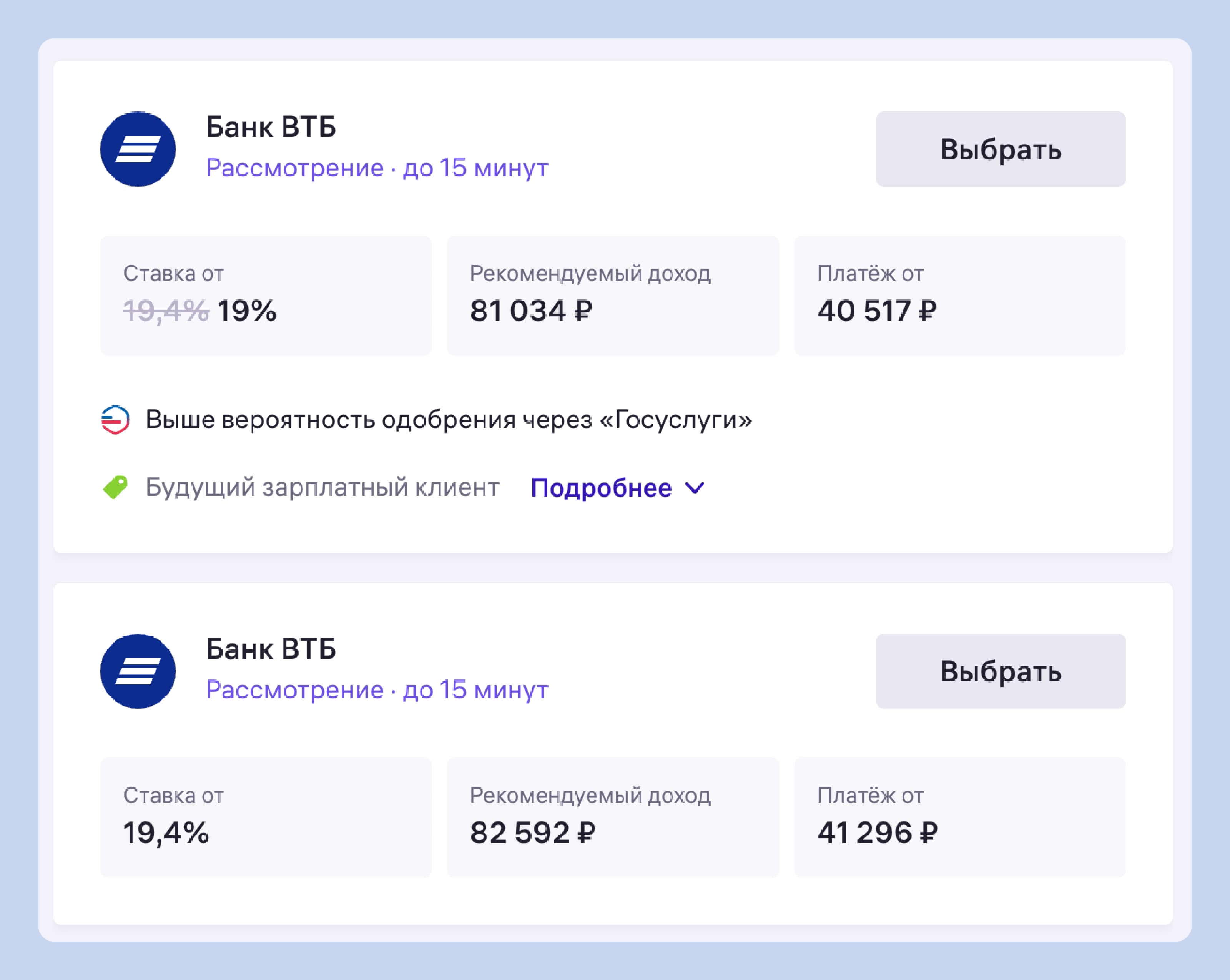Click the 19,4% rate tile in second offer

click(266, 817)
